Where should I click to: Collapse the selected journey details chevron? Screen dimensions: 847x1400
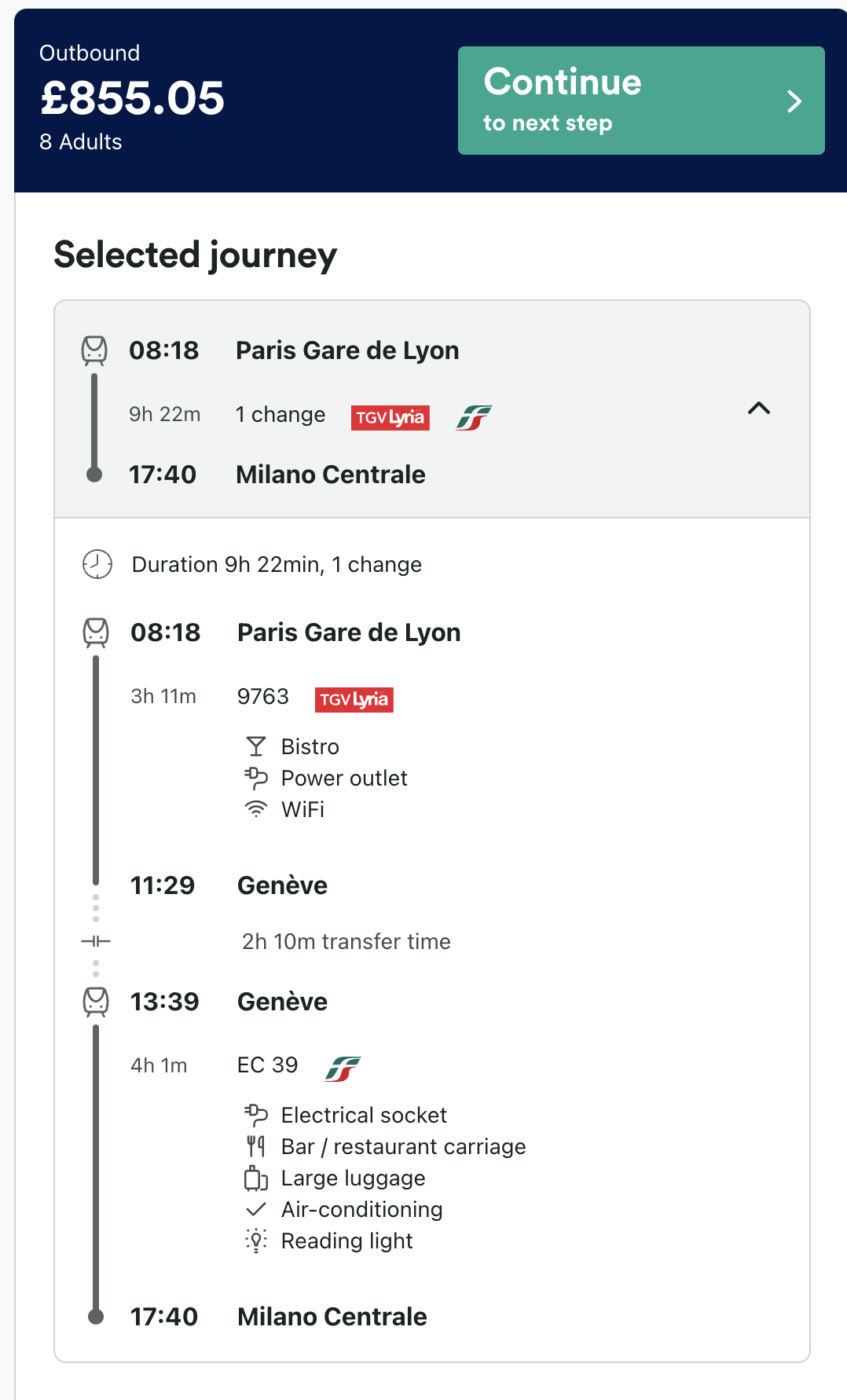[759, 408]
